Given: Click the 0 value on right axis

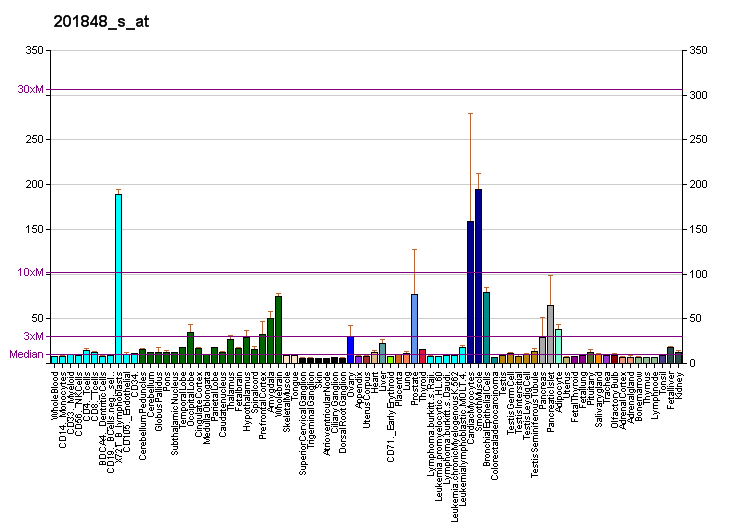Looking at the screenshot, I should pyautogui.click(x=693, y=363).
